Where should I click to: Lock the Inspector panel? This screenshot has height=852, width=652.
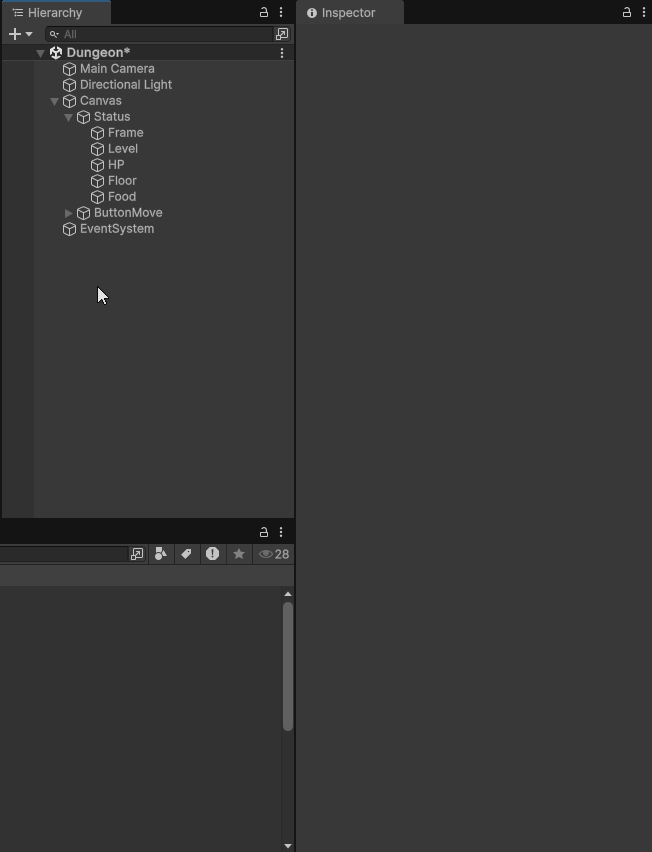[x=626, y=12]
